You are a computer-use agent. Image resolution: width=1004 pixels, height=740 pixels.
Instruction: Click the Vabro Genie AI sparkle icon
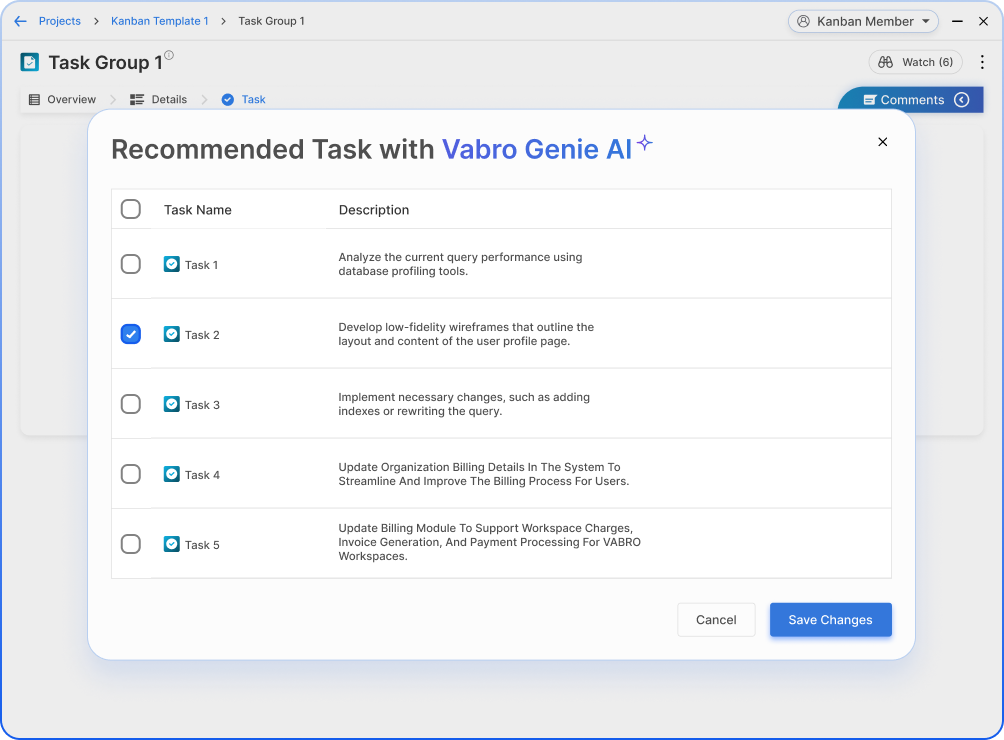click(645, 143)
